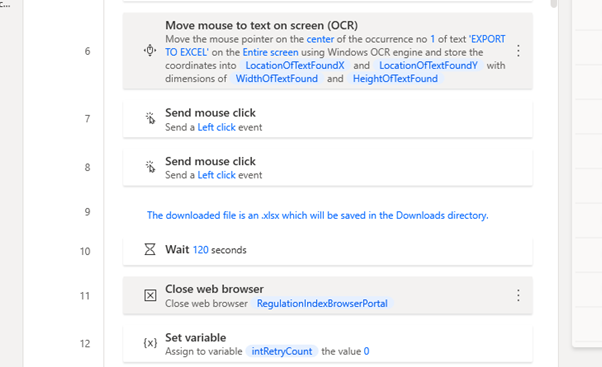Image resolution: width=602 pixels, height=367 pixels.
Task: Click the occurrence number '1' link
Action: (x=433, y=39)
